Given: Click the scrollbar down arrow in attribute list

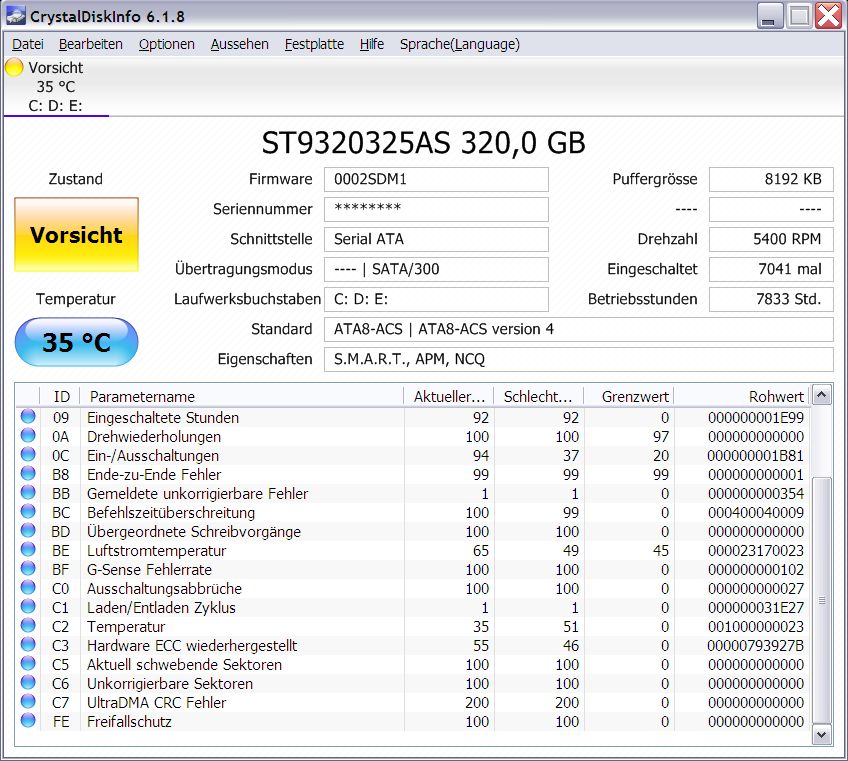Looking at the screenshot, I should [822, 734].
